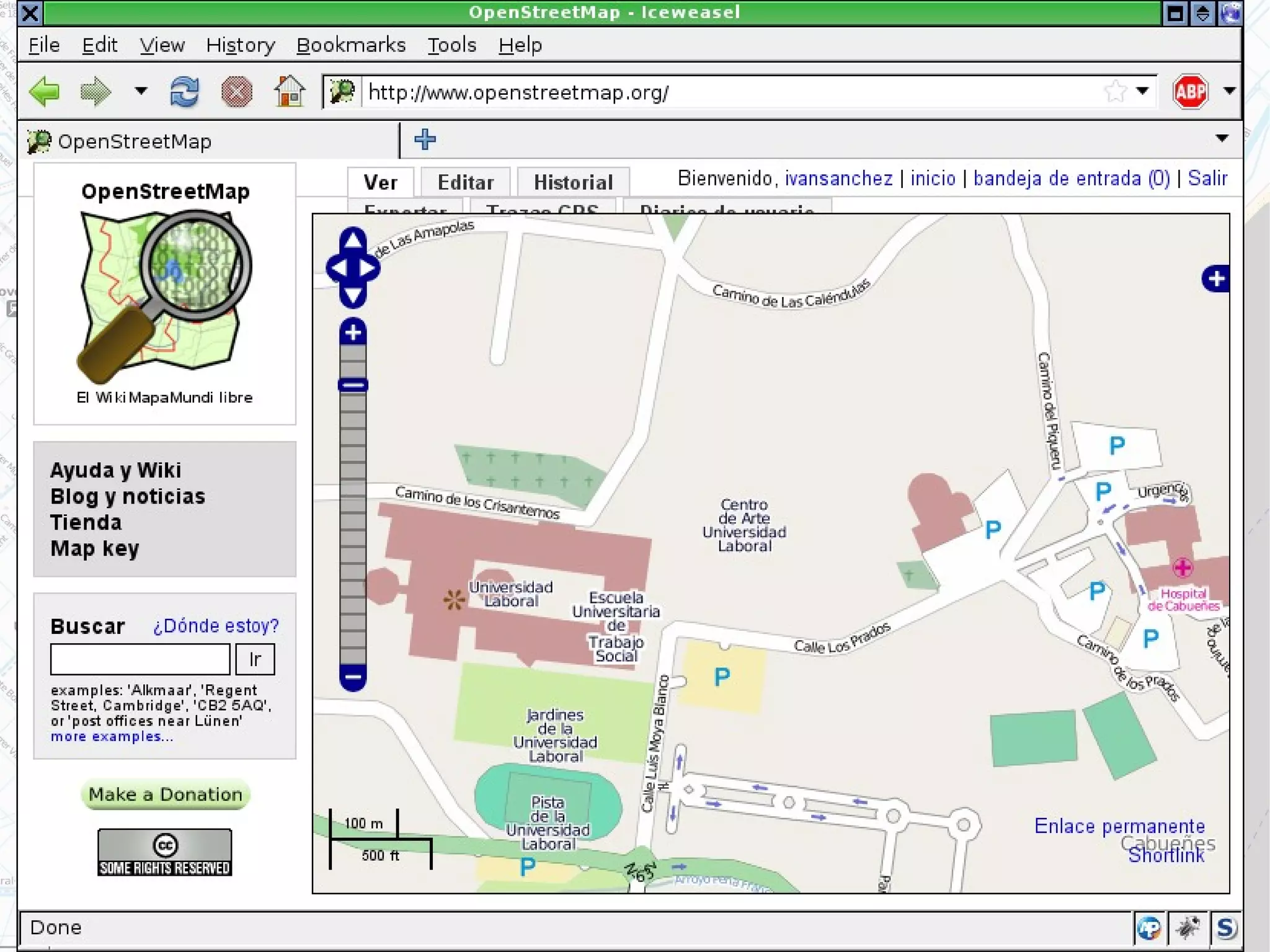The width and height of the screenshot is (1270, 952).
Task: Open Adblock Plus dropdown arrow
Action: pos(1229,91)
